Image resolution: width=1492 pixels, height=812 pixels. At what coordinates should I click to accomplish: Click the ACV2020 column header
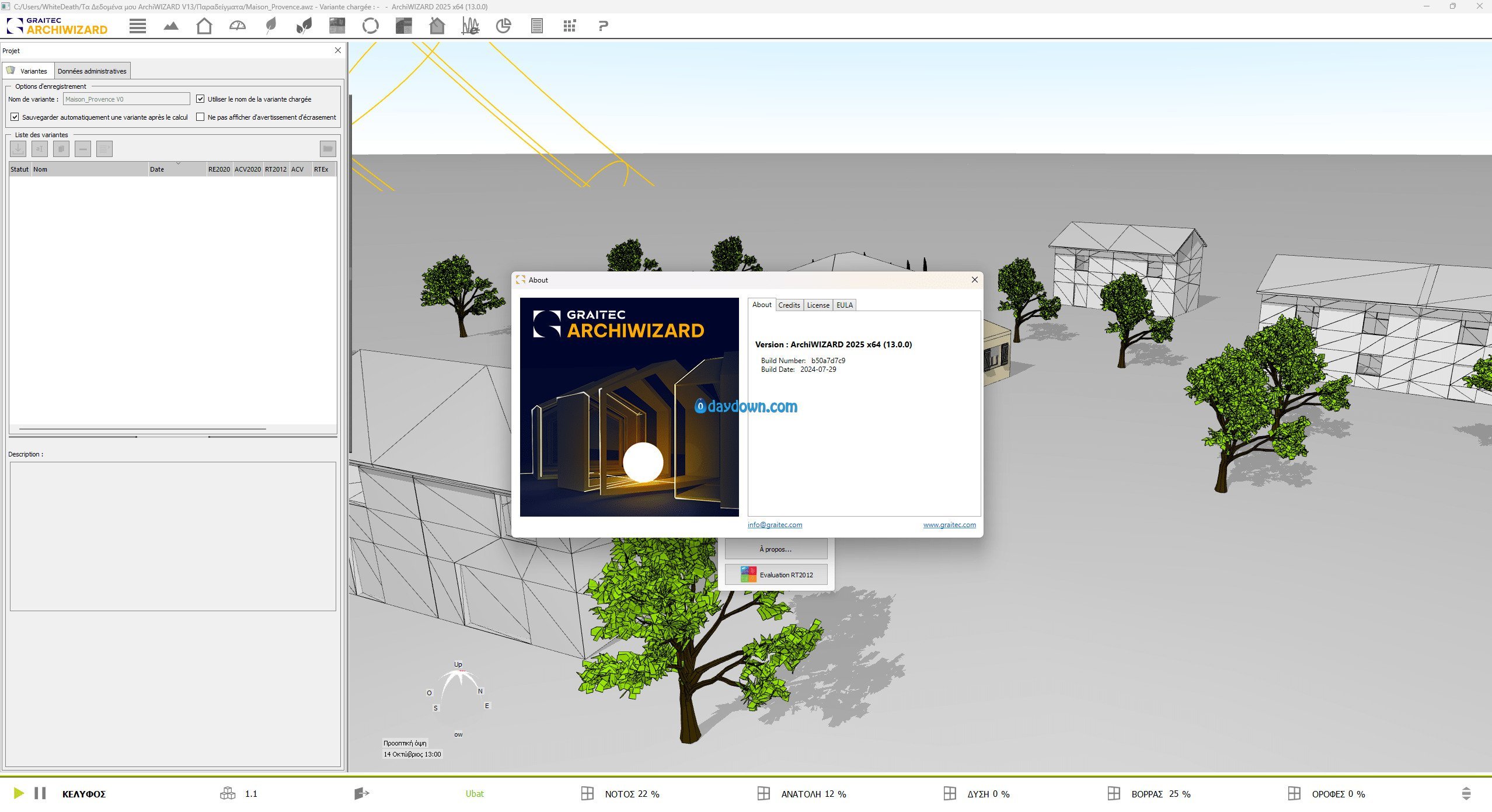pyautogui.click(x=247, y=169)
